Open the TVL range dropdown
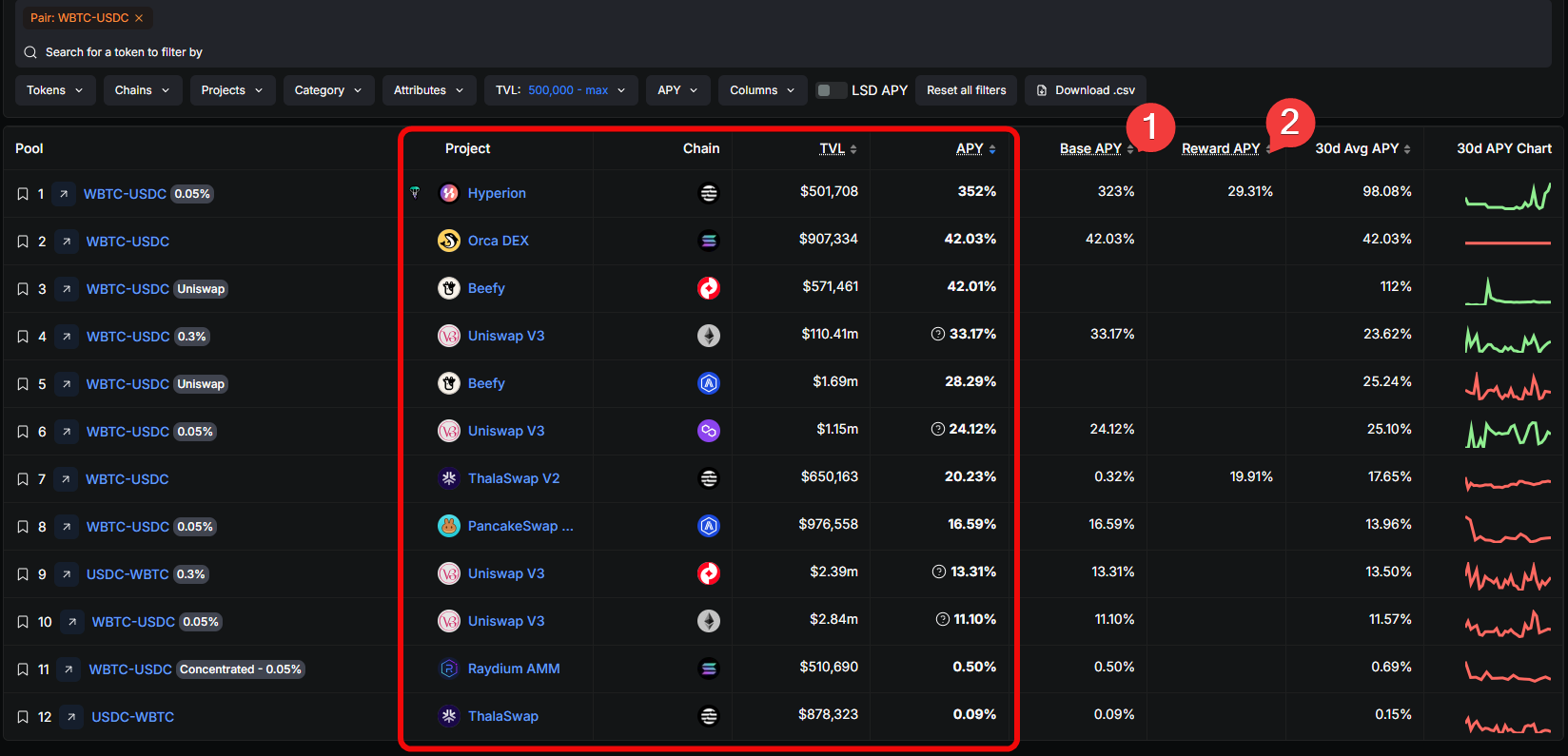 (x=560, y=90)
